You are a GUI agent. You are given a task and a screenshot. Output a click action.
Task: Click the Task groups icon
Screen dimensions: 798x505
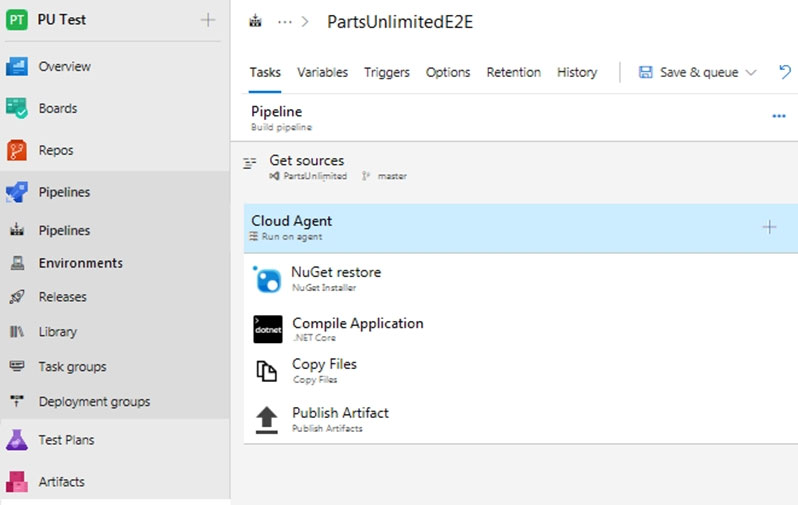click(x=17, y=366)
